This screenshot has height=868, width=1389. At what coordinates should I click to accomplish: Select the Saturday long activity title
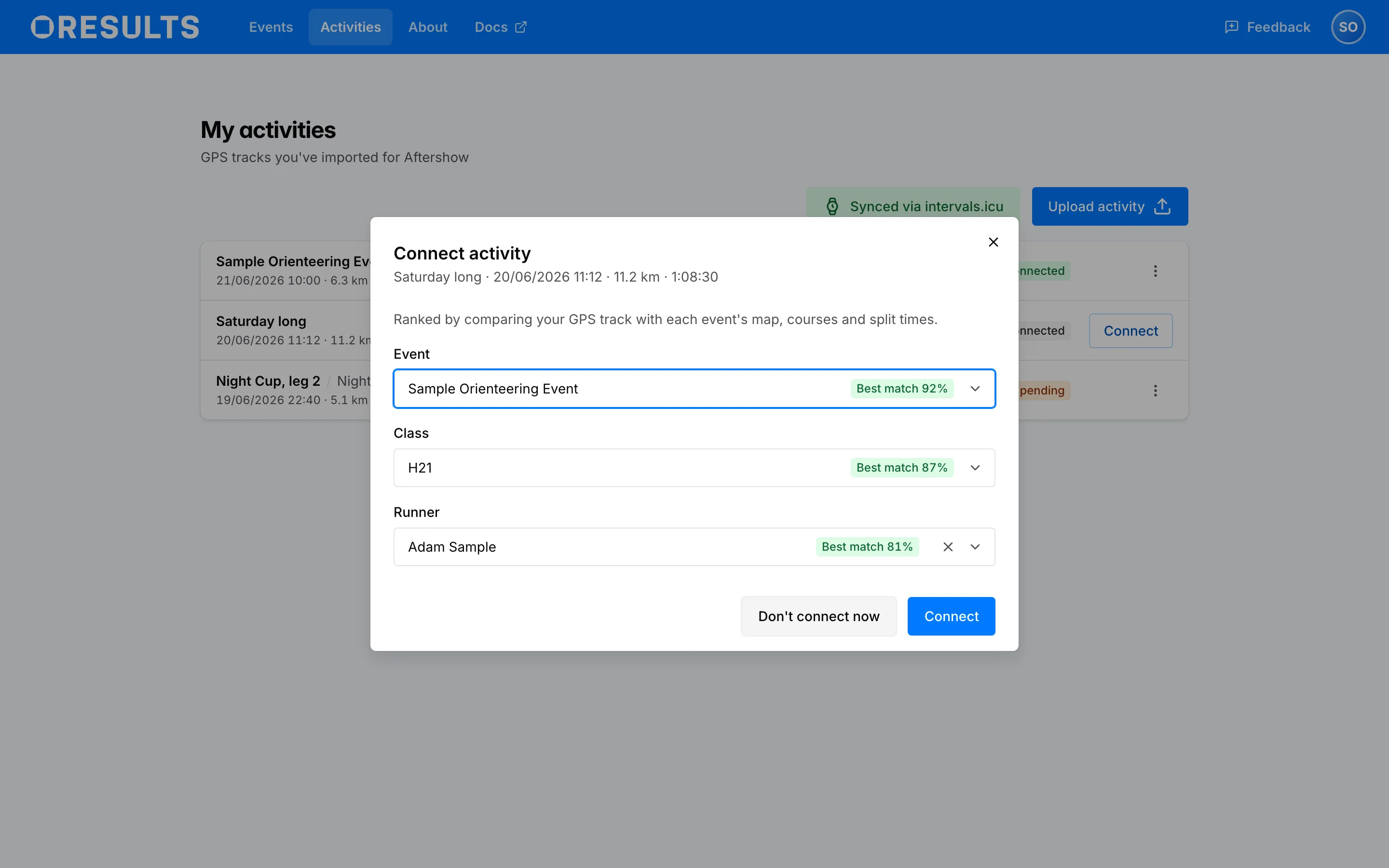point(261,322)
